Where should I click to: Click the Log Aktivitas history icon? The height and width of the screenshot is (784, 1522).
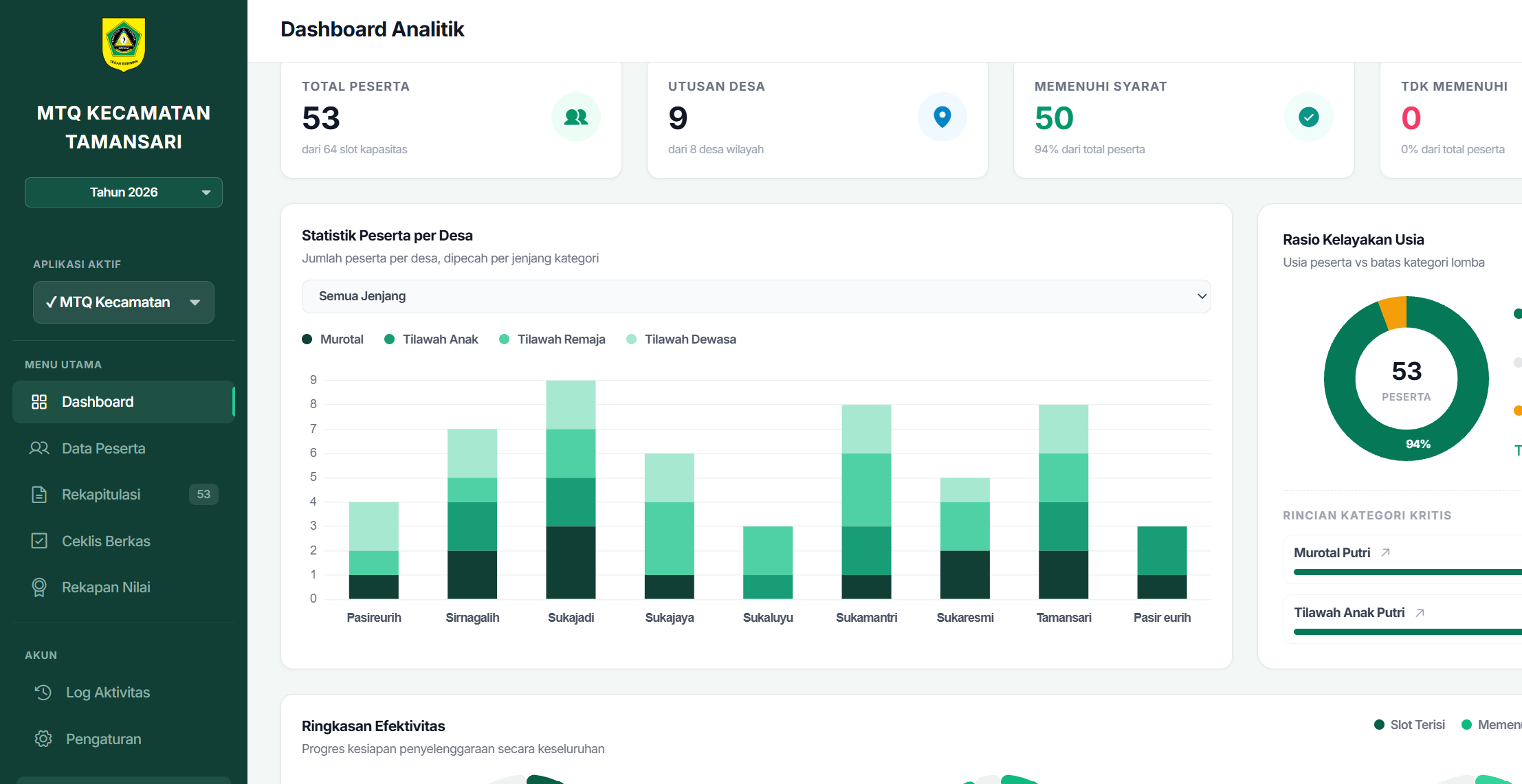click(x=43, y=693)
